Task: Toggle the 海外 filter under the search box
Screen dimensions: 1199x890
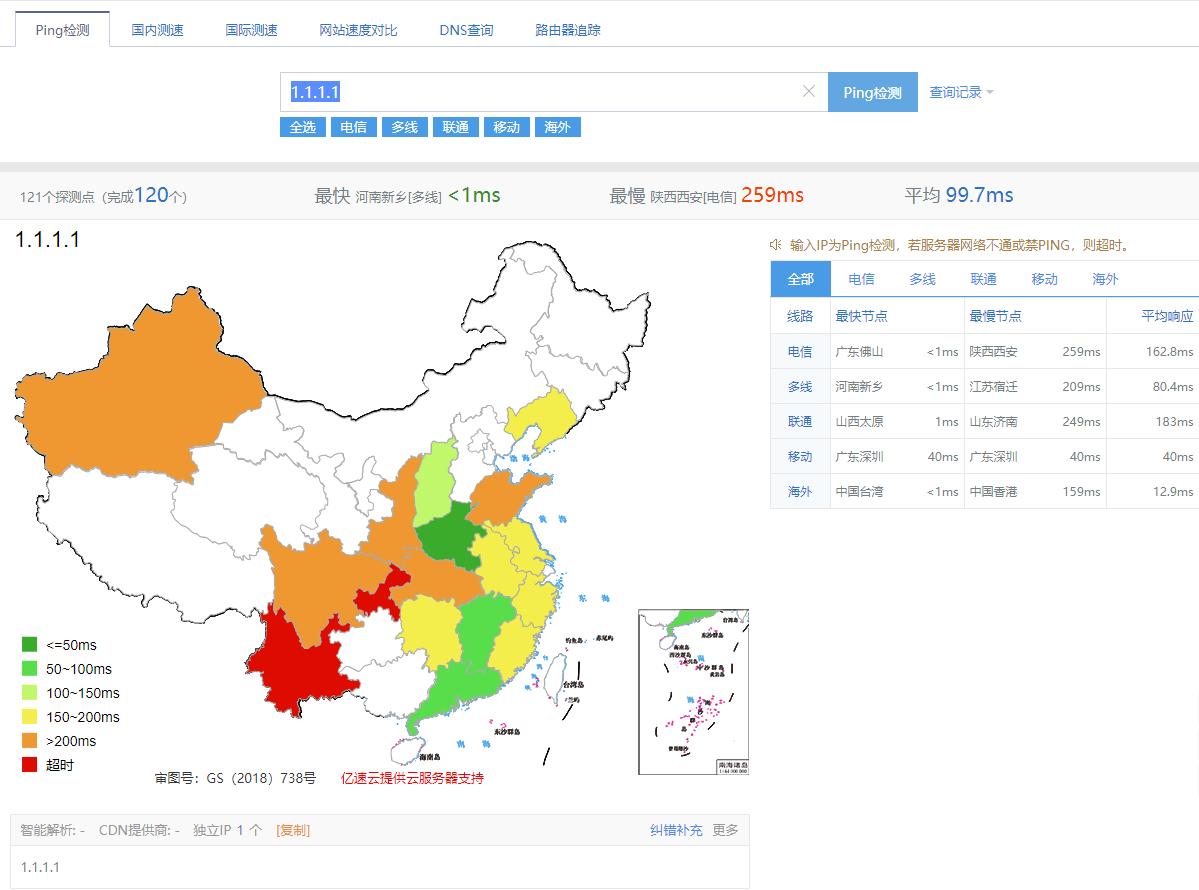Action: point(557,127)
